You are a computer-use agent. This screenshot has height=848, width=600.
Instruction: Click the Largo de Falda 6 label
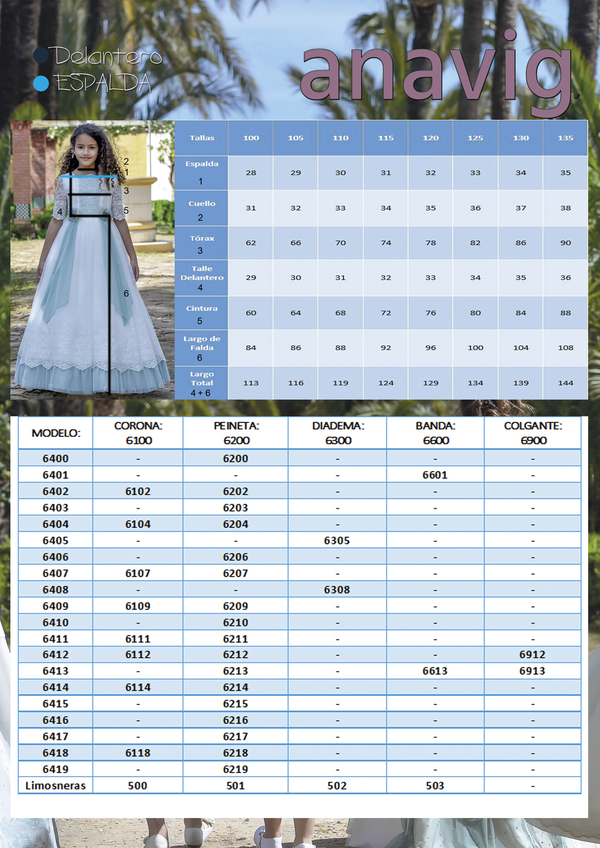pos(202,348)
